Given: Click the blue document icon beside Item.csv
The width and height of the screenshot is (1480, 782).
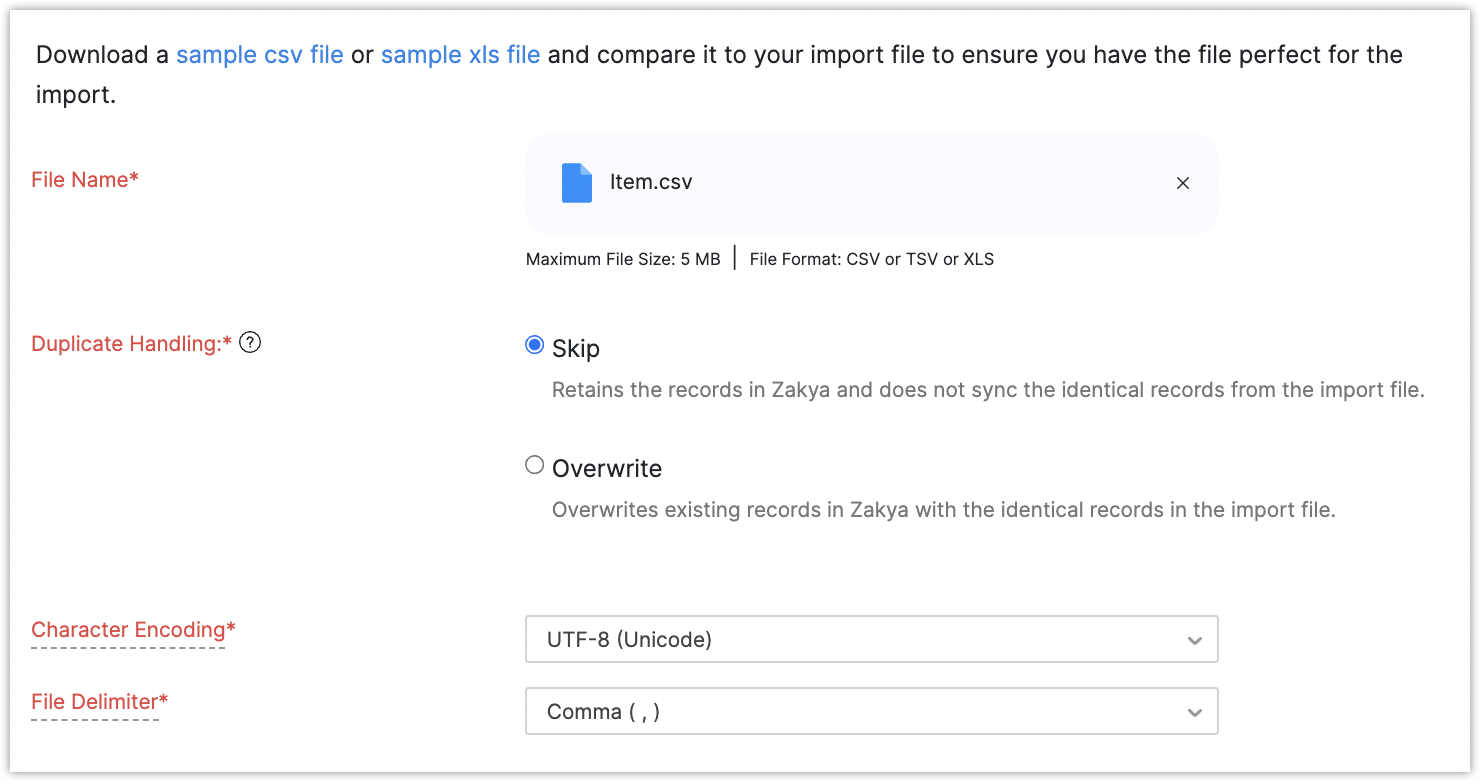Looking at the screenshot, I should click(x=577, y=183).
